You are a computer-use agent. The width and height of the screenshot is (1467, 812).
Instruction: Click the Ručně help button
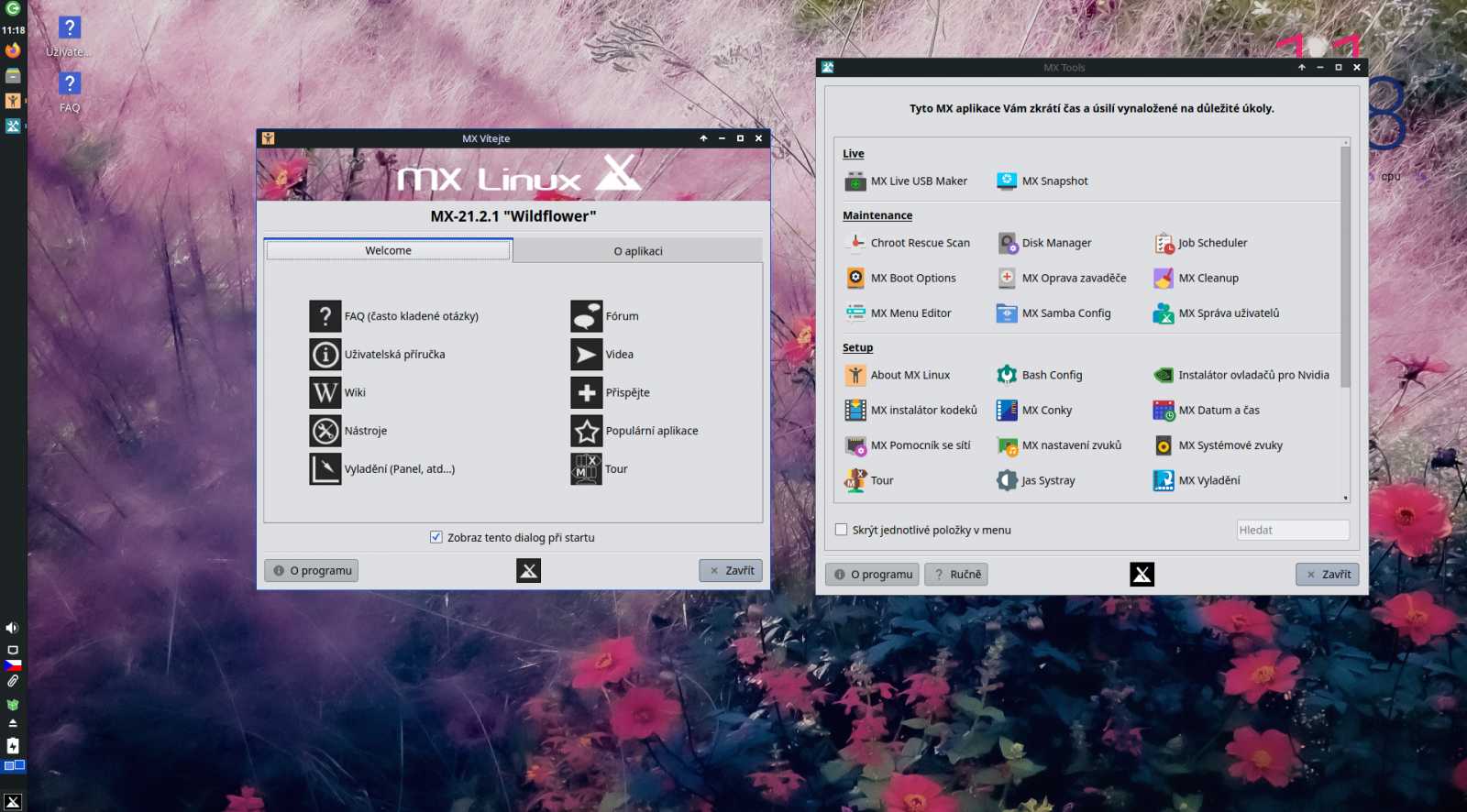[956, 575]
